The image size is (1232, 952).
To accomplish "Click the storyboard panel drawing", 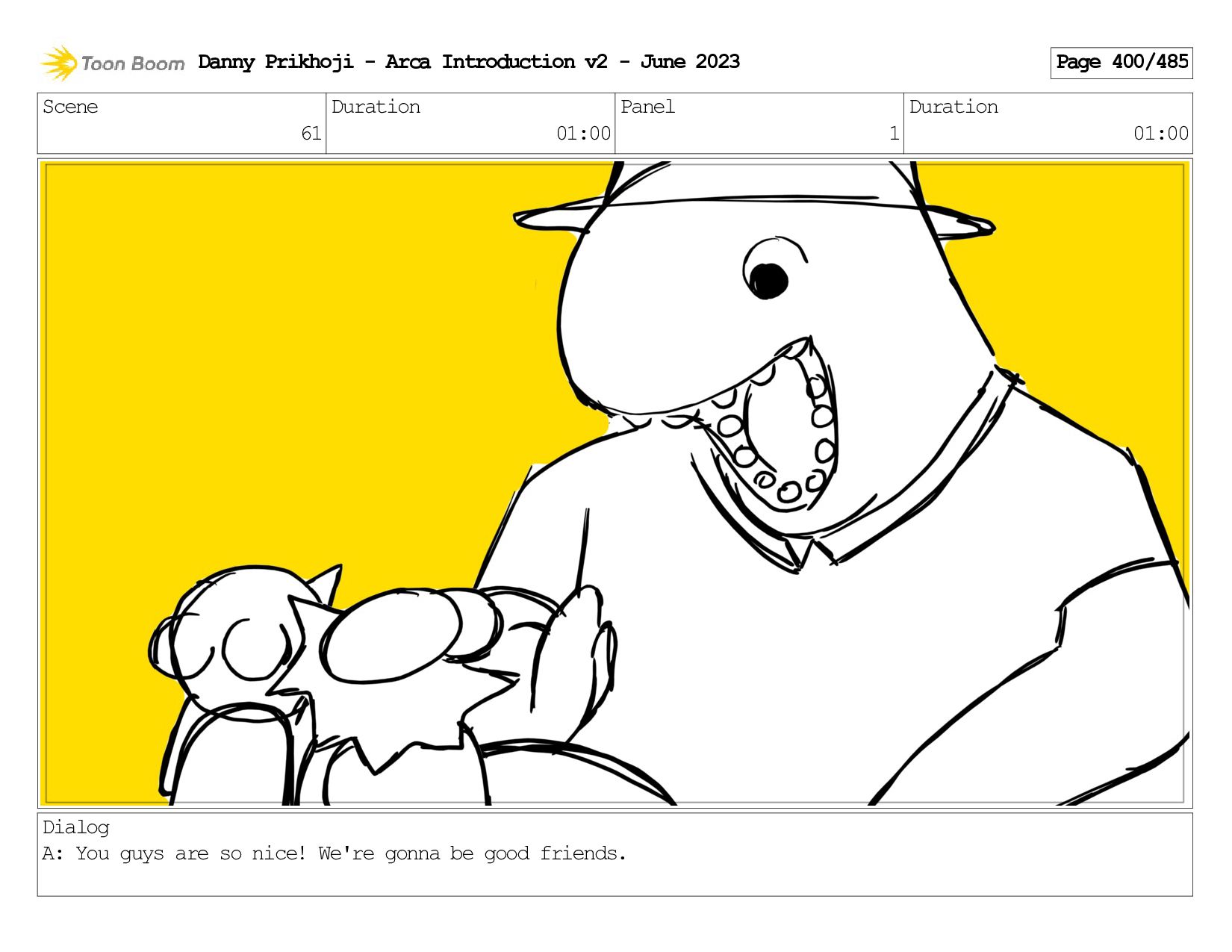I will (x=615, y=483).
